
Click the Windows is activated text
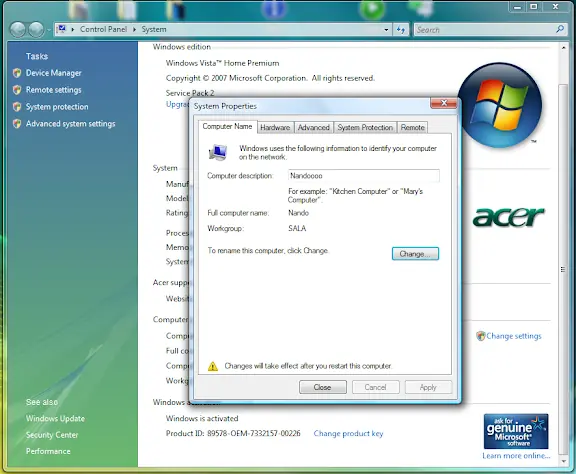202,419
